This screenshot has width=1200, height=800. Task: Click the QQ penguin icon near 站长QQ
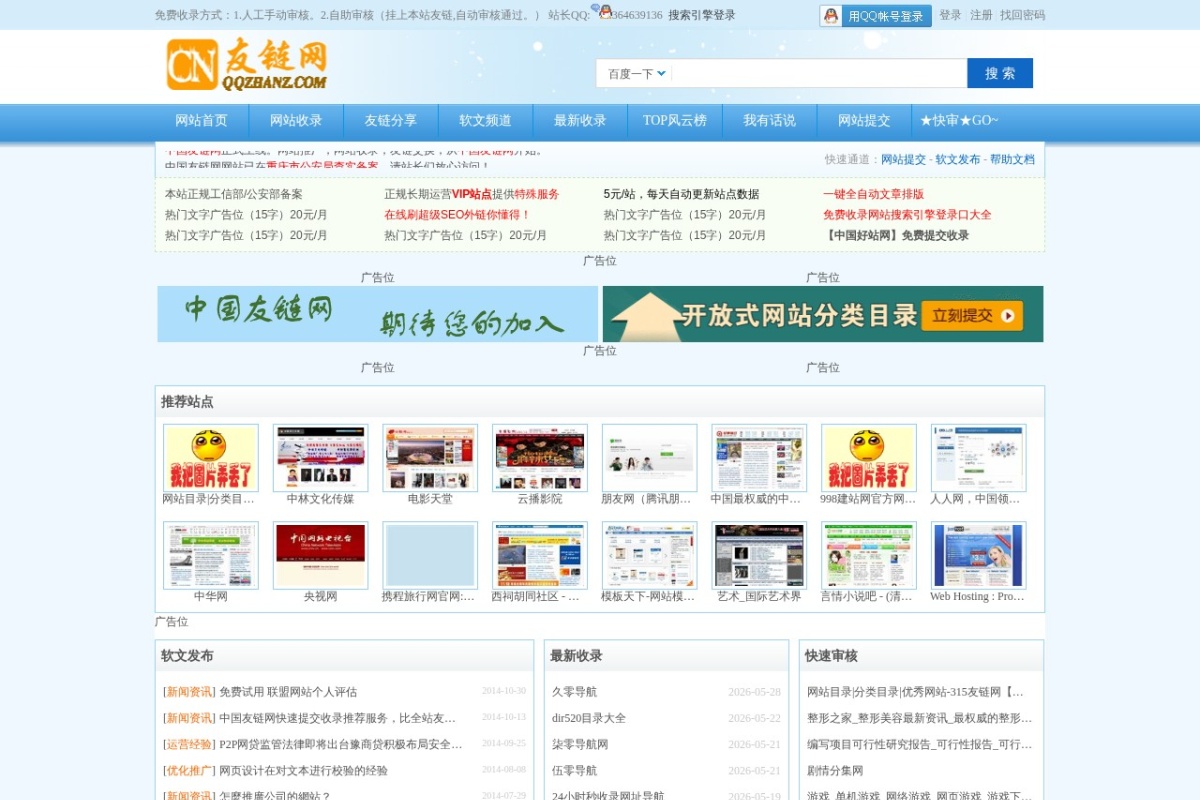coord(602,12)
